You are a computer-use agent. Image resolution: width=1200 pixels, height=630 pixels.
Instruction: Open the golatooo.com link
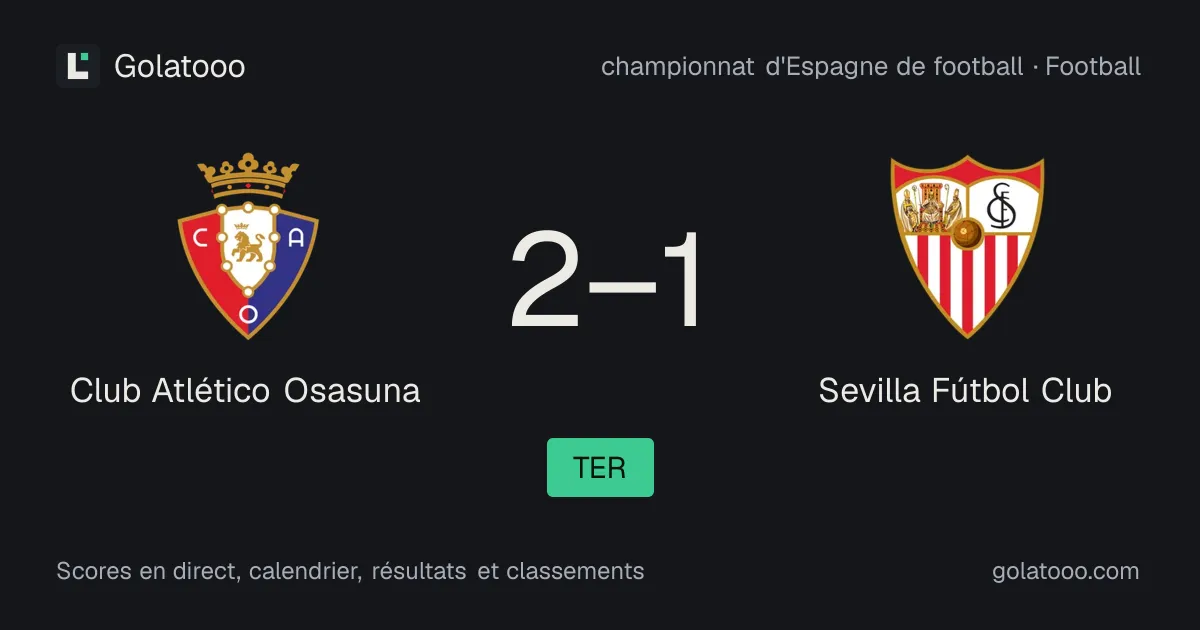point(1065,571)
